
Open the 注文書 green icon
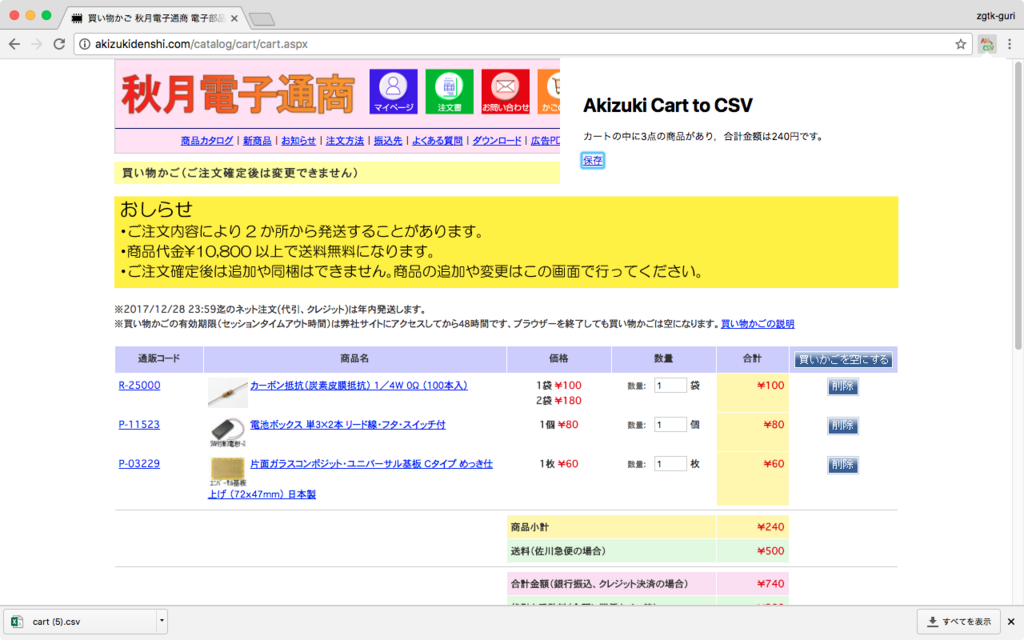pyautogui.click(x=449, y=91)
